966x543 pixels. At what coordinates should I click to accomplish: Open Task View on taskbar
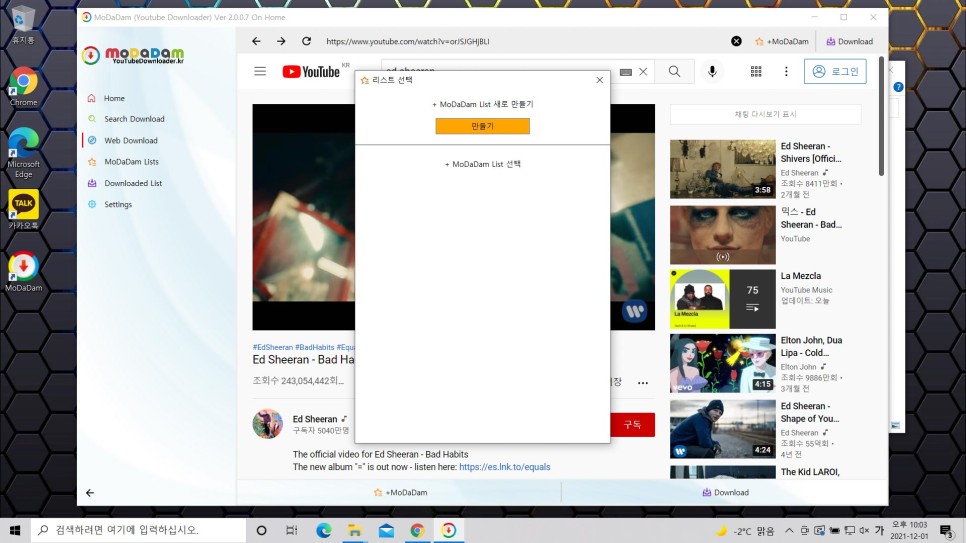click(x=292, y=530)
